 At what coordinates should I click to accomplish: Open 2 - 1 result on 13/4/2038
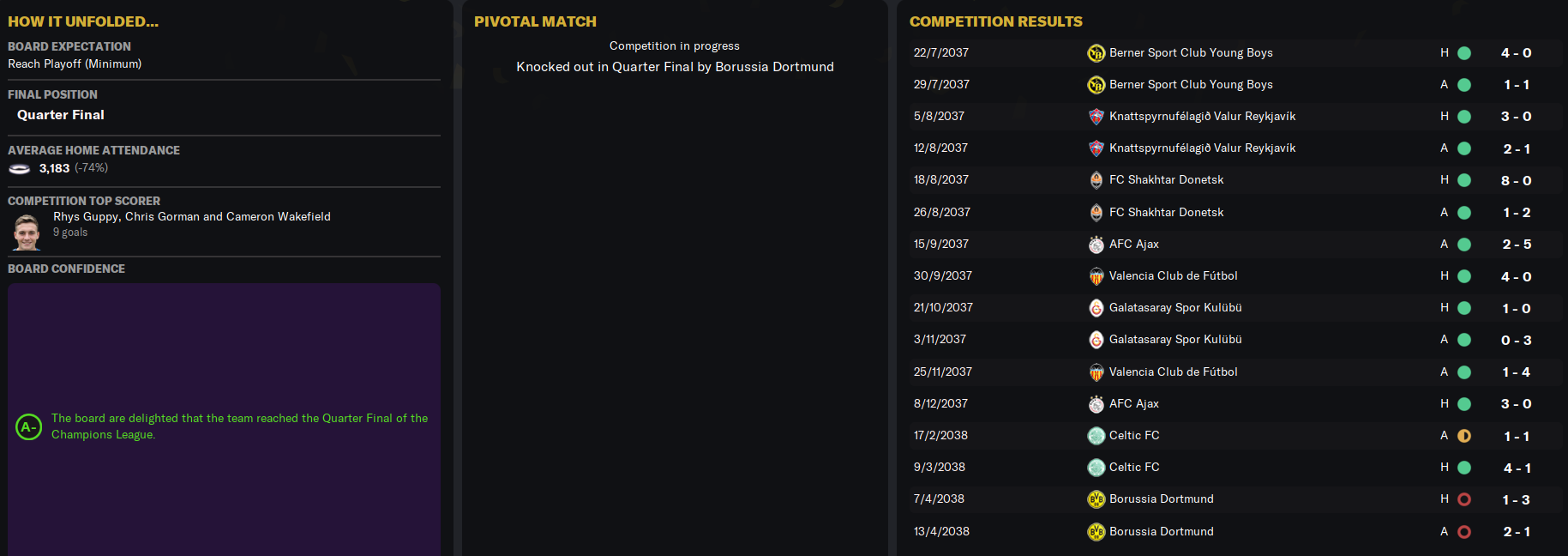click(x=1517, y=532)
